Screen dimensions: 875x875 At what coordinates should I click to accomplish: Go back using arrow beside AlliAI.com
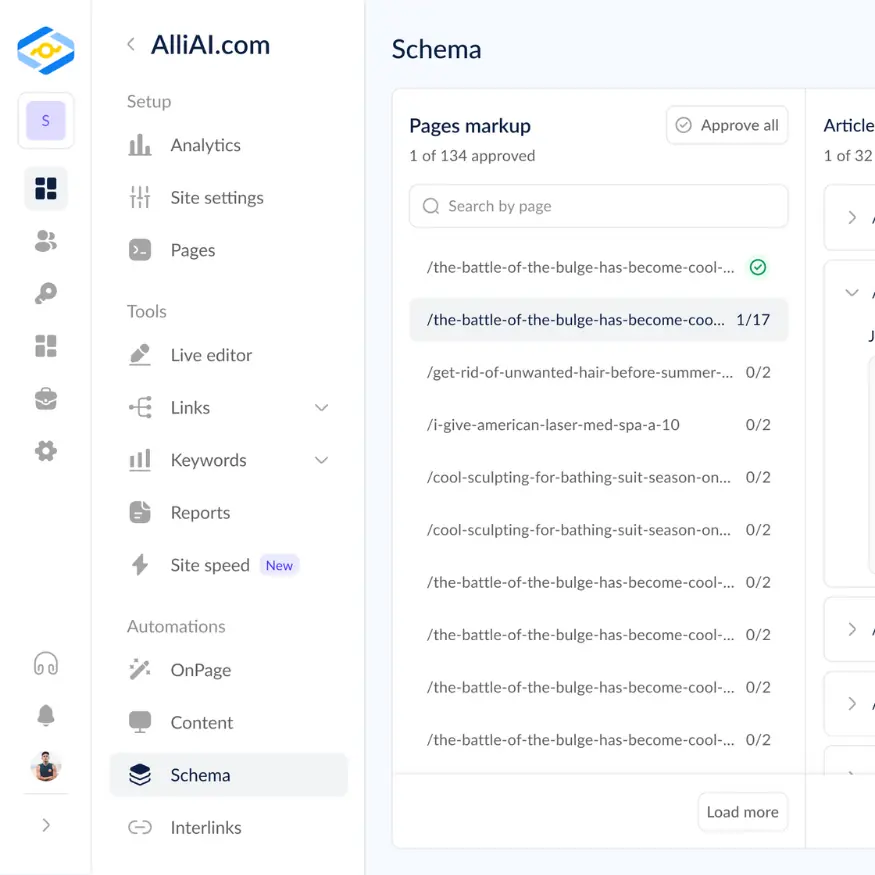pyautogui.click(x=131, y=45)
